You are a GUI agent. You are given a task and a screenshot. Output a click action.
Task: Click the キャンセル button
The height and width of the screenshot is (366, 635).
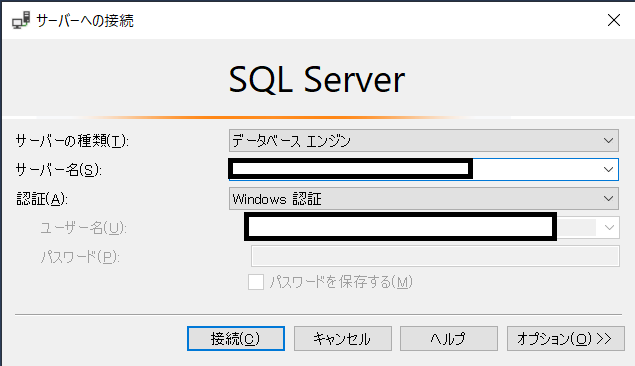tap(343, 338)
